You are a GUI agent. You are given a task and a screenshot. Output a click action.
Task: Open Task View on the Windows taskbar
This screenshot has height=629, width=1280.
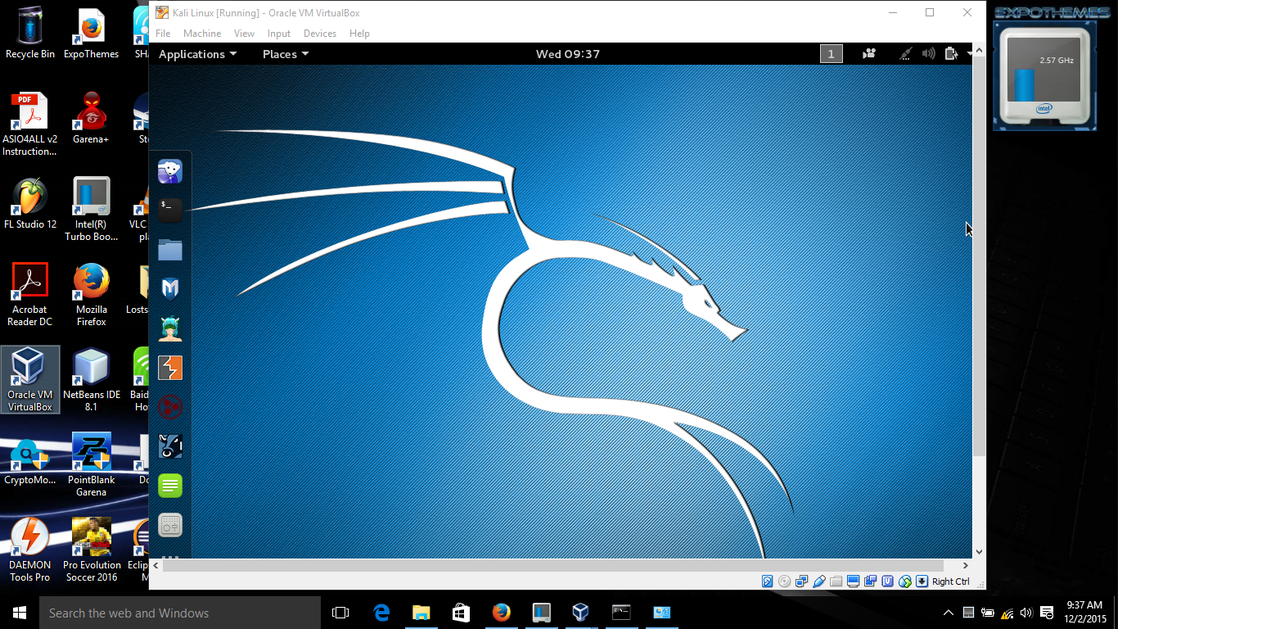coord(341,612)
